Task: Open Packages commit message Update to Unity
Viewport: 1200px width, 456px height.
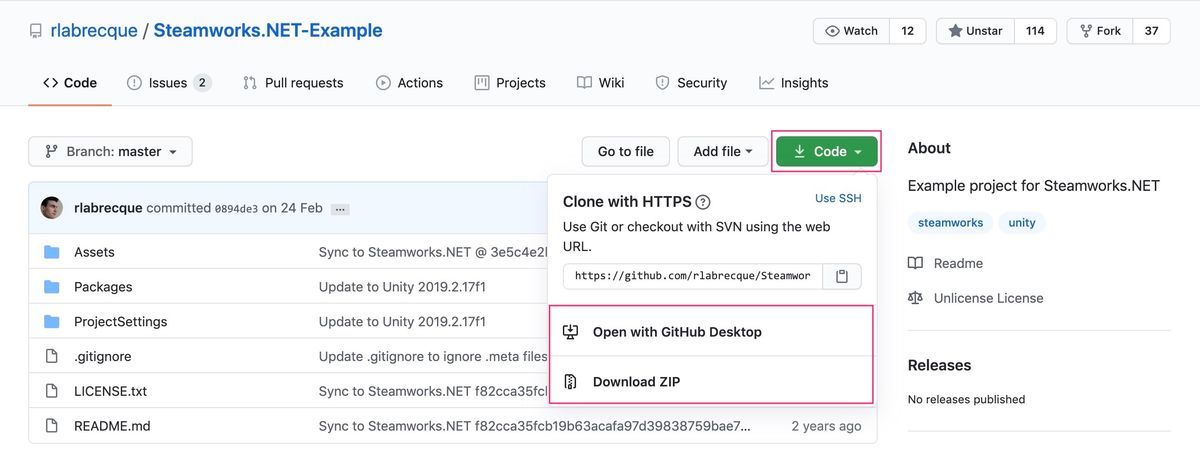Action: 402,287
